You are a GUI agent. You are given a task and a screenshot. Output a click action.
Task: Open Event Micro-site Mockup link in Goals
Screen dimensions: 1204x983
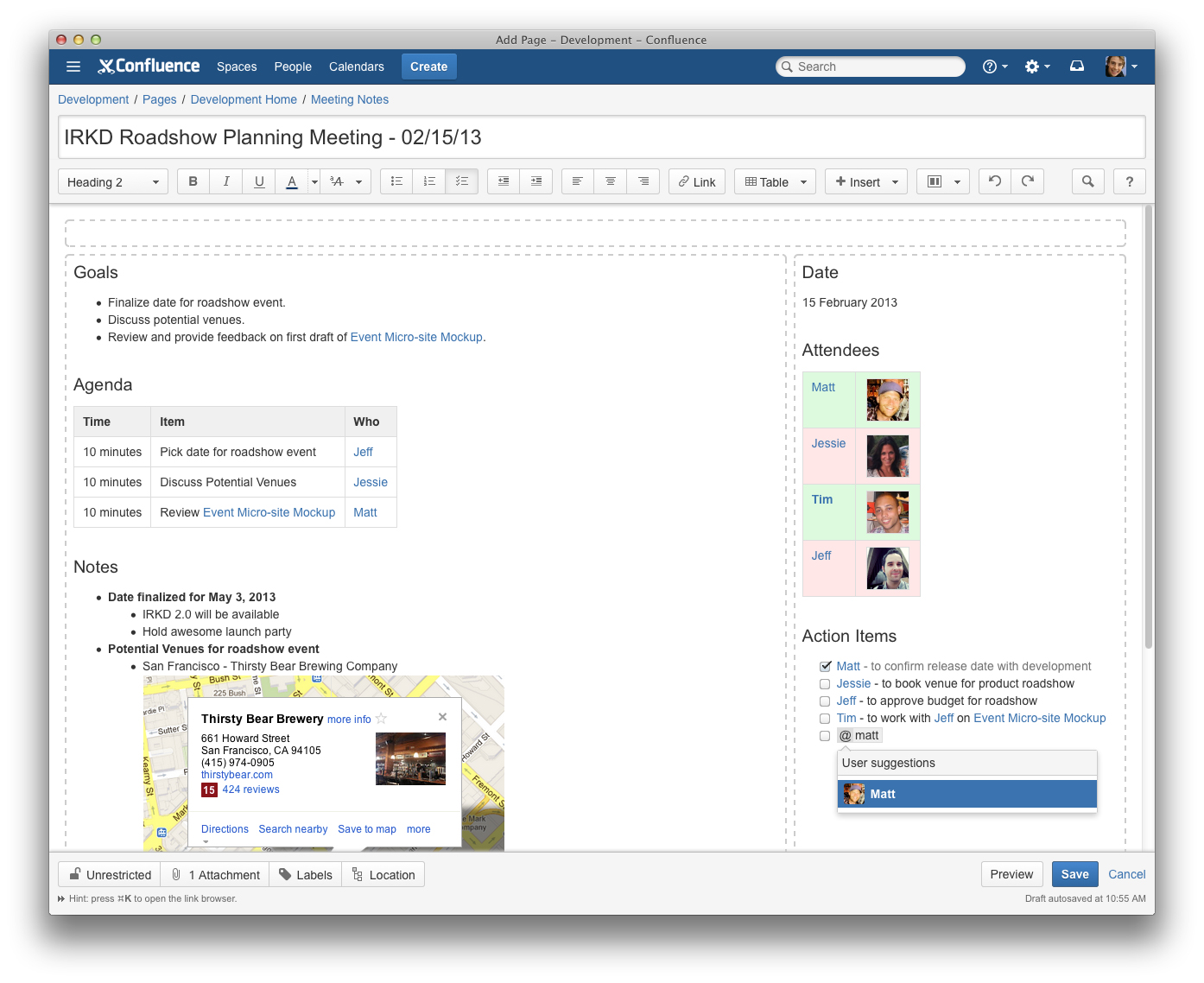pyautogui.click(x=416, y=337)
